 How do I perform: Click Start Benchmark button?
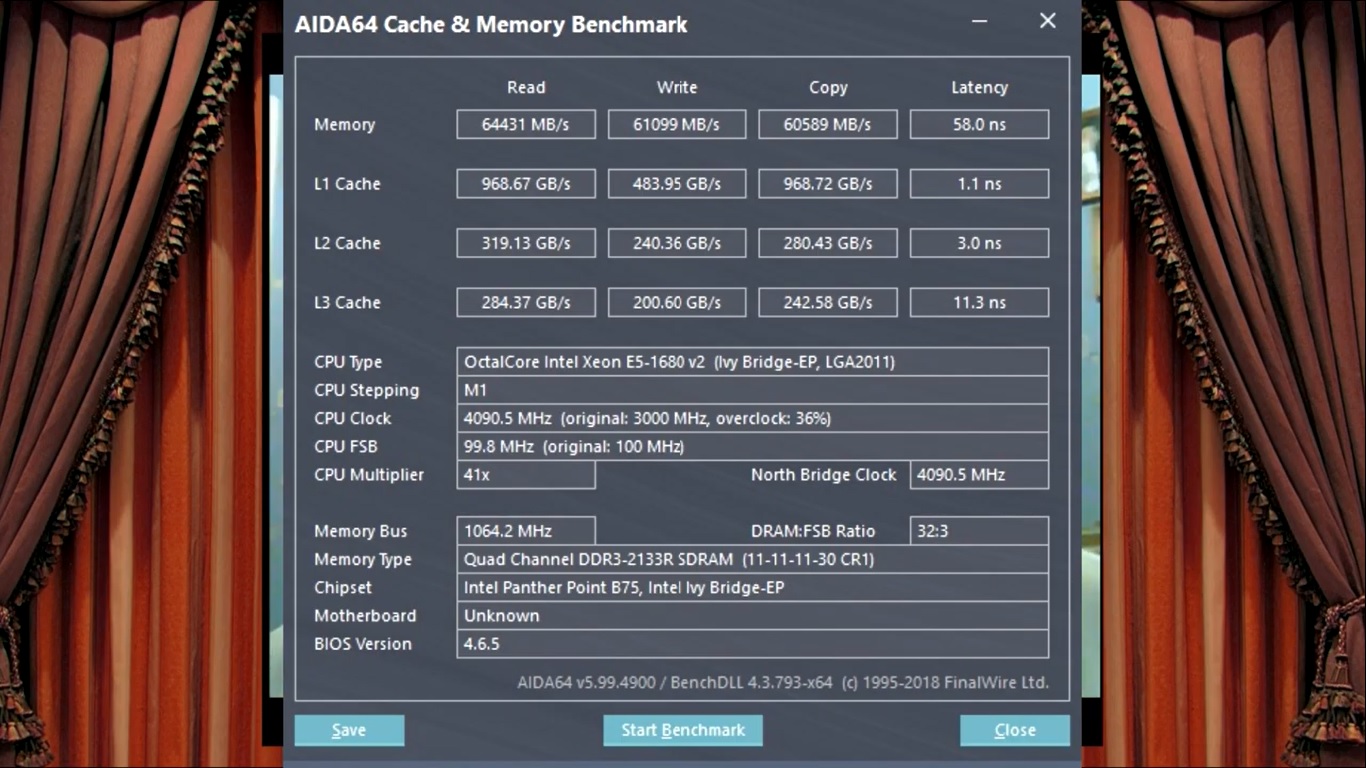click(x=683, y=730)
